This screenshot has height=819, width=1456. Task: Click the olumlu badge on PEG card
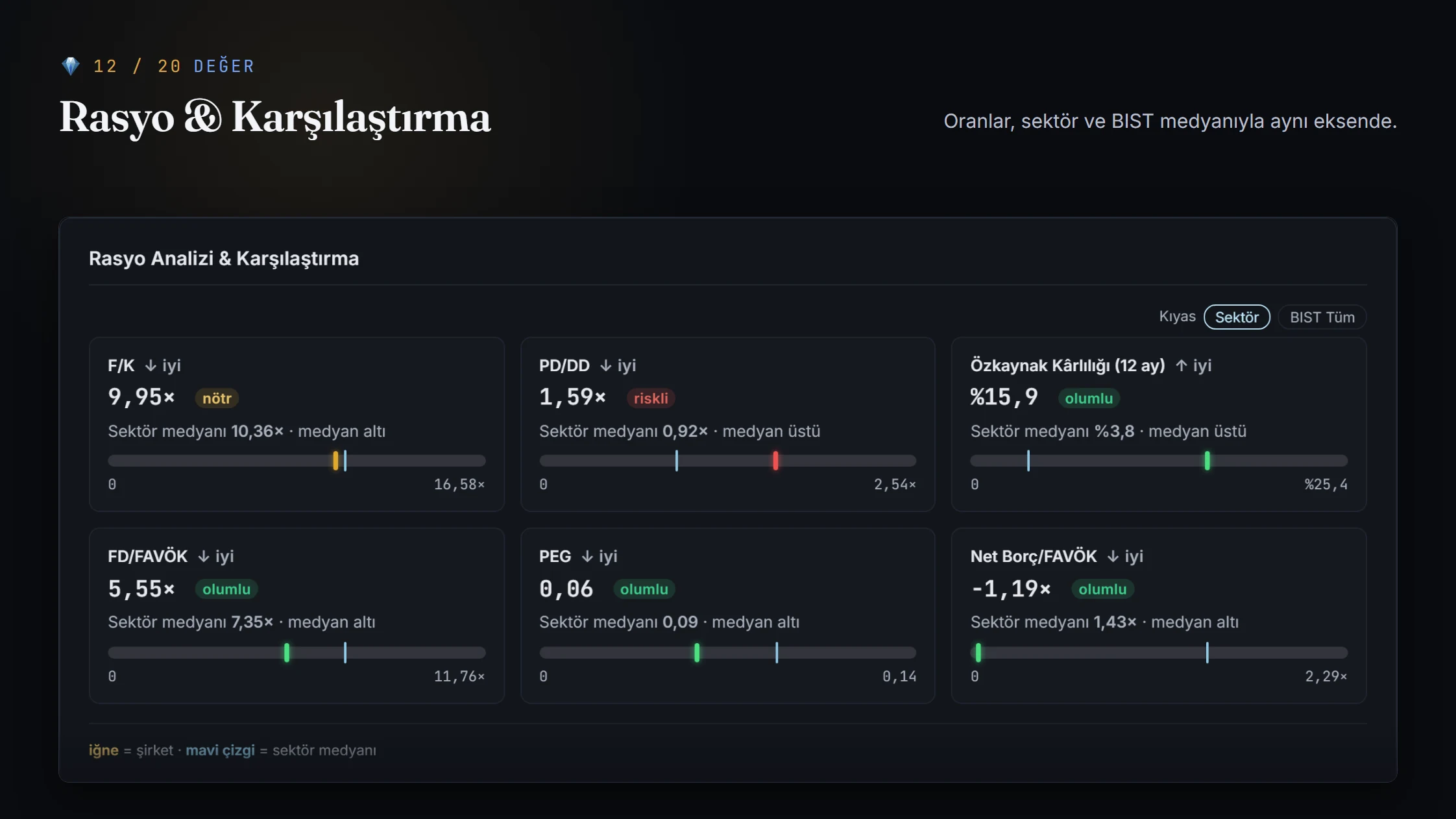pyautogui.click(x=644, y=589)
